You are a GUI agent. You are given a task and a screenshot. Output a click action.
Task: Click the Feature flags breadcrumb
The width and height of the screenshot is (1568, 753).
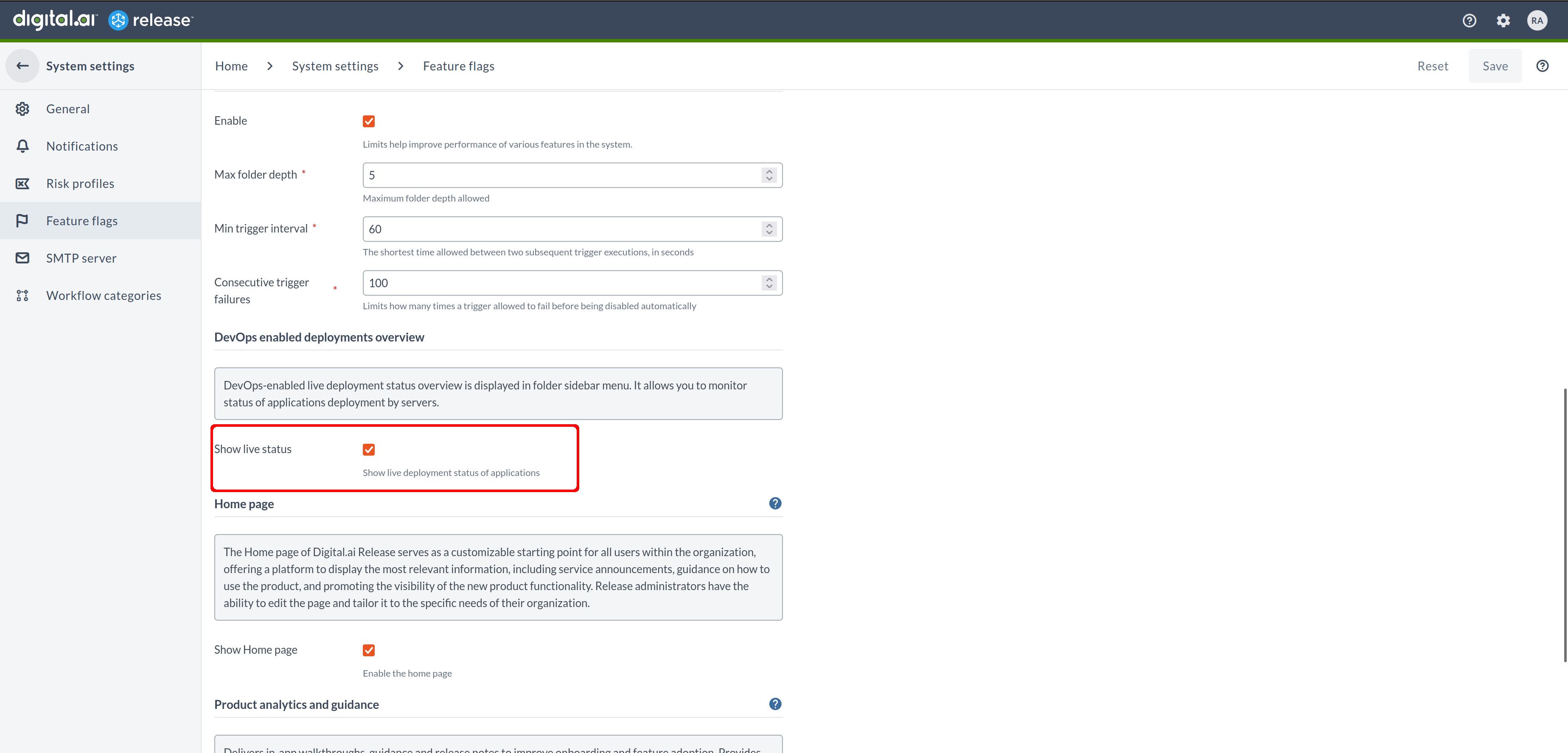tap(458, 66)
